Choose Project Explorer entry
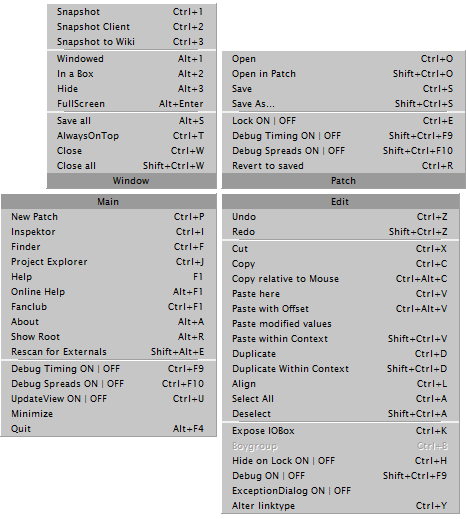This screenshot has height=519, width=466. pos(109,262)
